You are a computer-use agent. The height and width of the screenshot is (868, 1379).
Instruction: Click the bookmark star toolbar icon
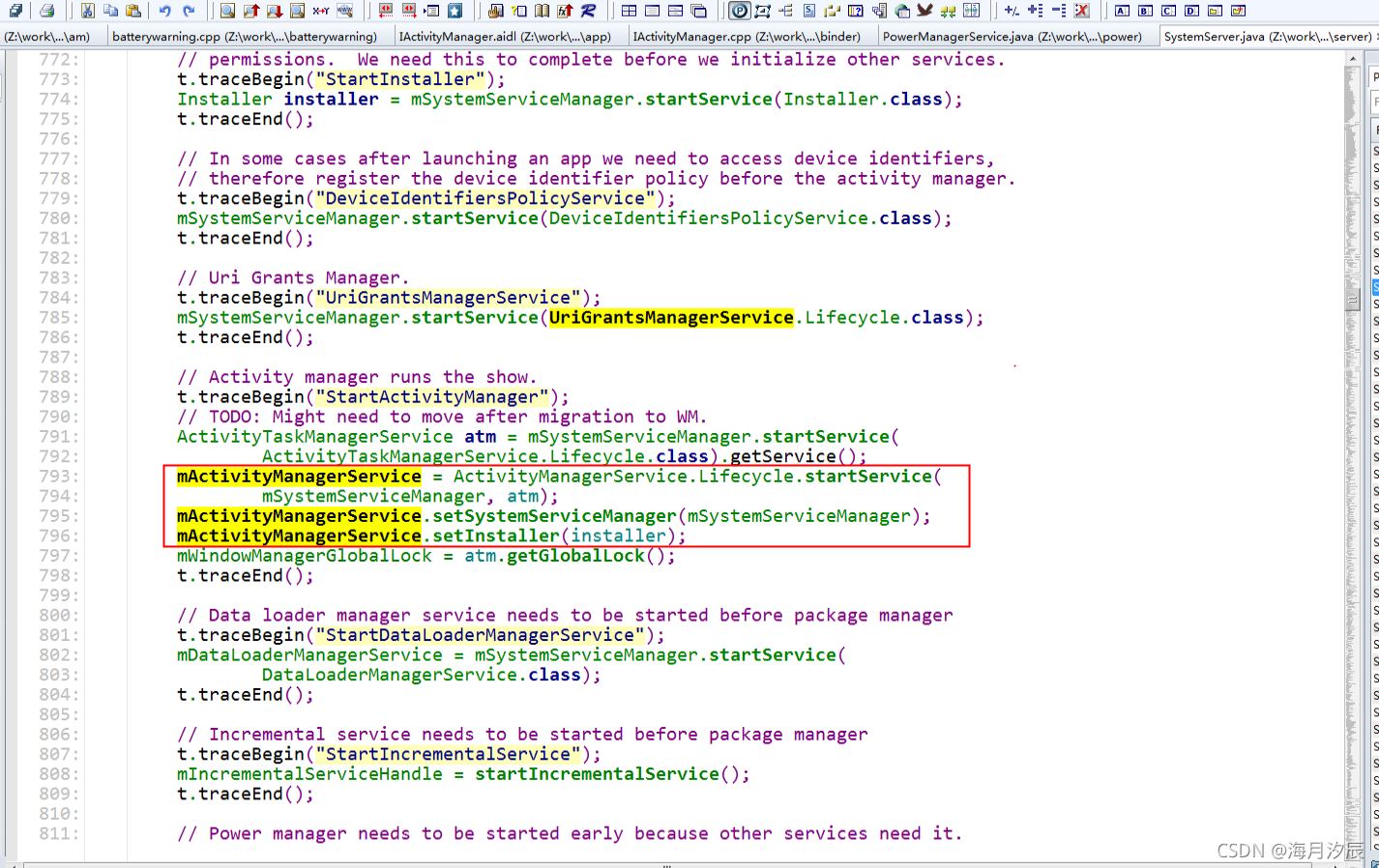[455, 11]
